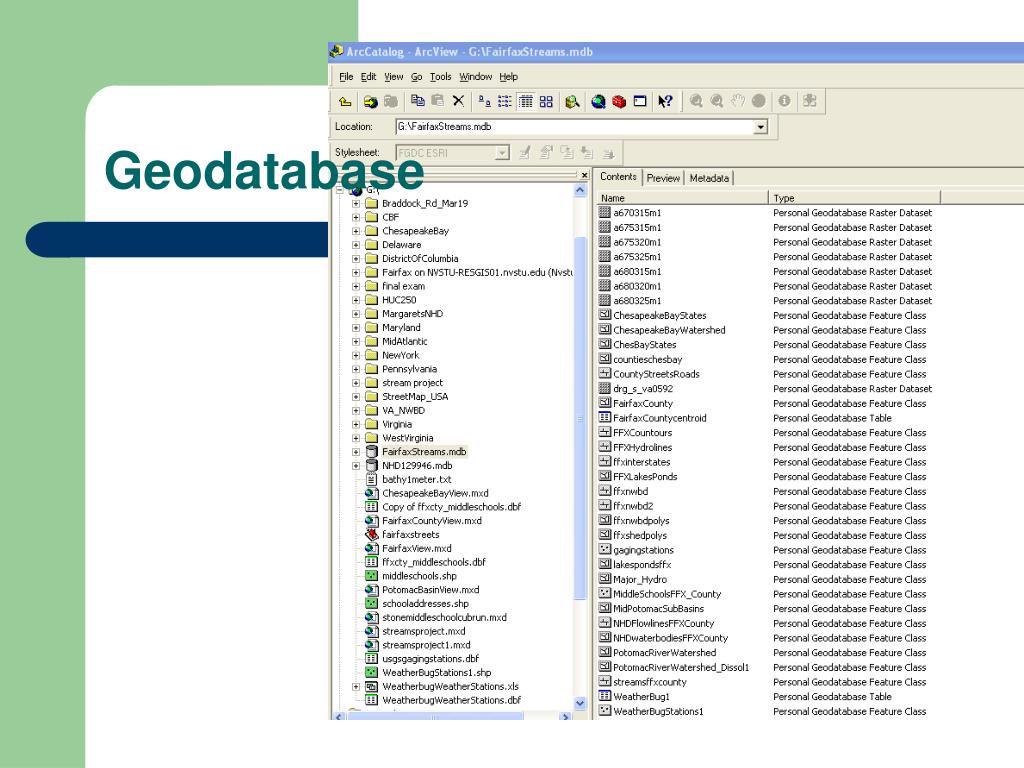
Task: Open the Search tool icon
Action: click(x=572, y=101)
